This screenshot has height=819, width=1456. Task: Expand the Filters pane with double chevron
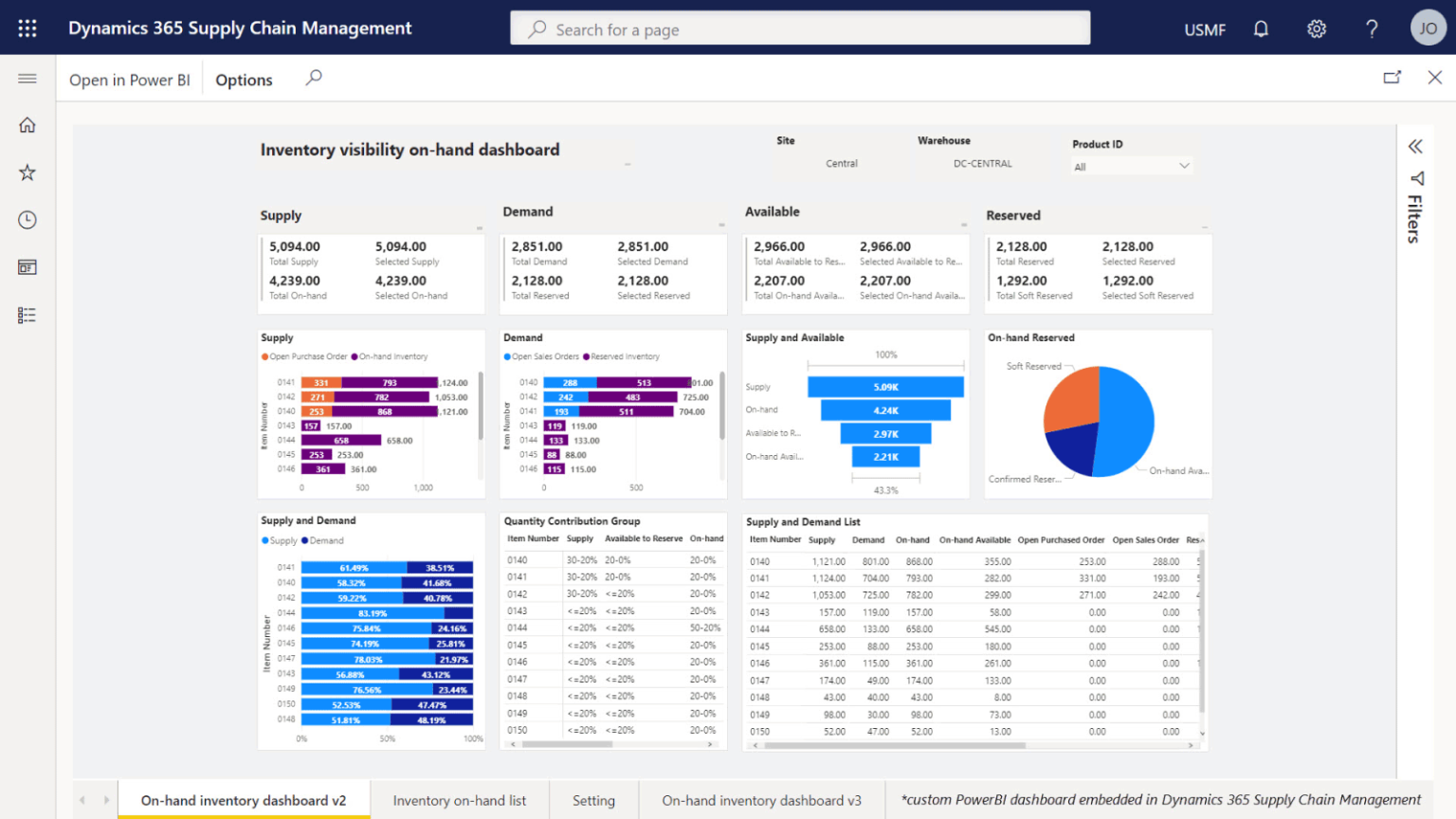(x=1414, y=146)
